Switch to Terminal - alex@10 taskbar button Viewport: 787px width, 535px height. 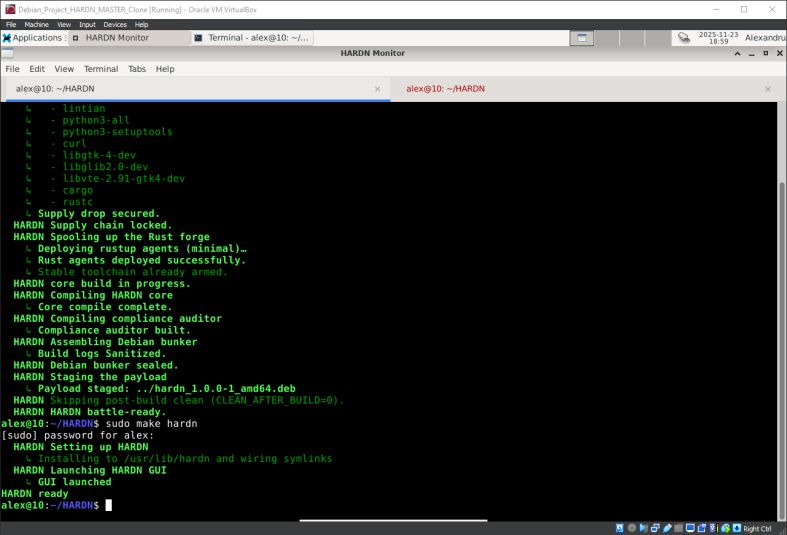click(252, 38)
